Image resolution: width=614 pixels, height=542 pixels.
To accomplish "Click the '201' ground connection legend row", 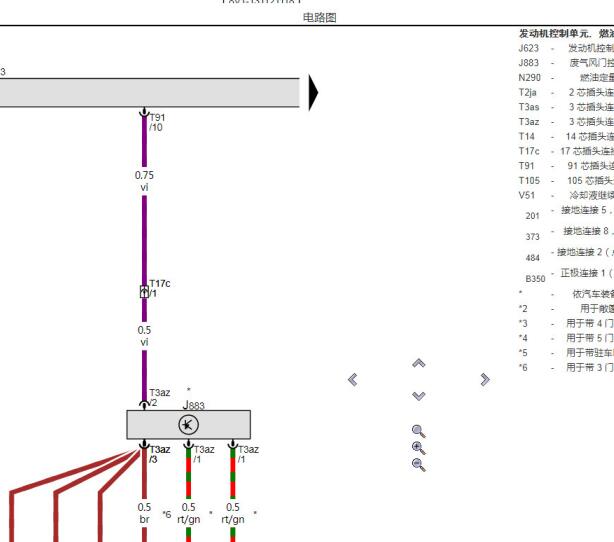I will click(569, 213).
